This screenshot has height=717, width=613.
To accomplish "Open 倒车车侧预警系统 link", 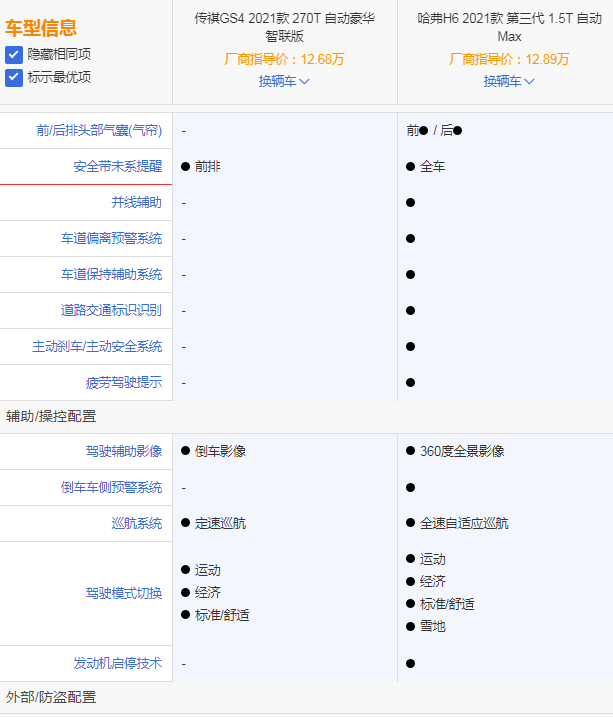I will [112, 487].
